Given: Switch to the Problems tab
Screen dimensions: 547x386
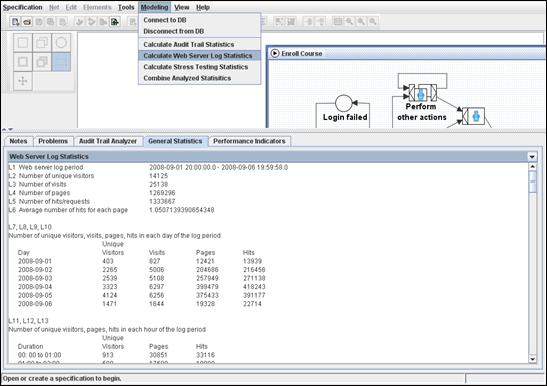Looking at the screenshot, I should tap(53, 141).
